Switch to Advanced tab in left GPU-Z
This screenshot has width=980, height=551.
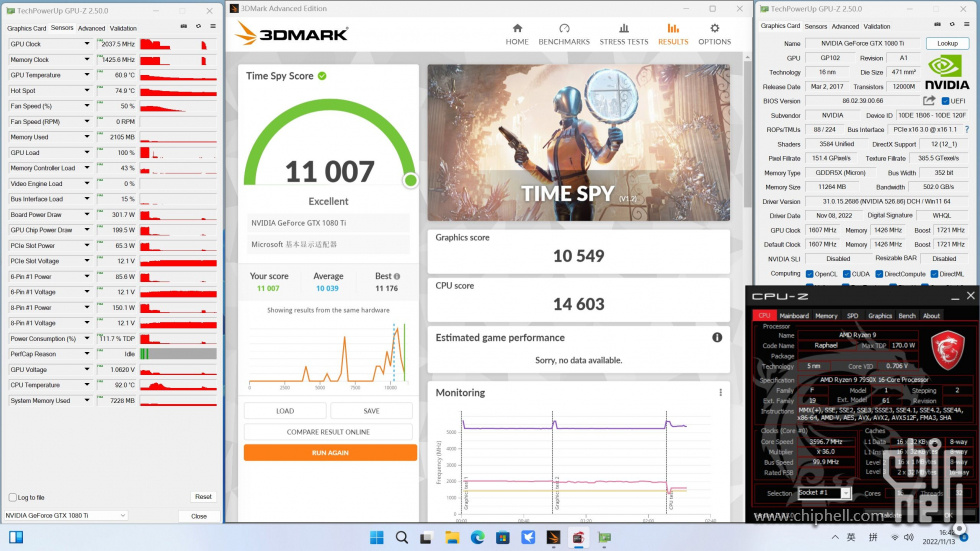(x=91, y=28)
